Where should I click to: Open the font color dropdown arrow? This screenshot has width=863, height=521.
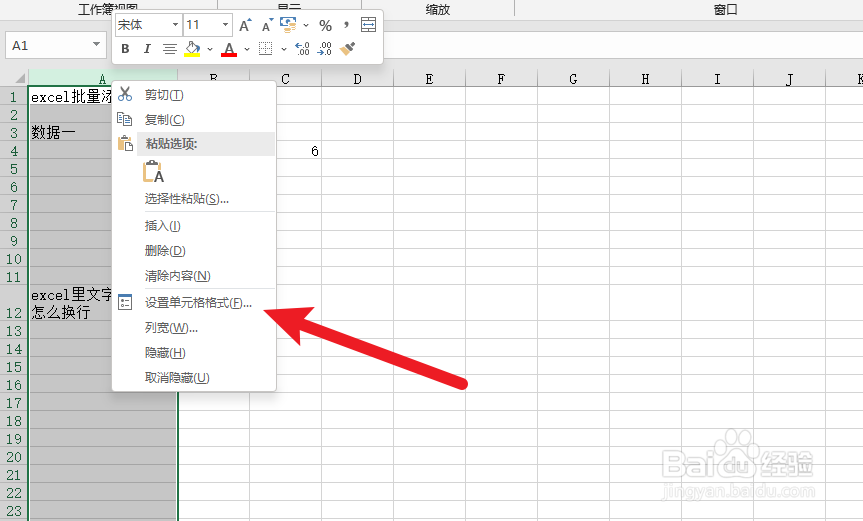coord(247,49)
